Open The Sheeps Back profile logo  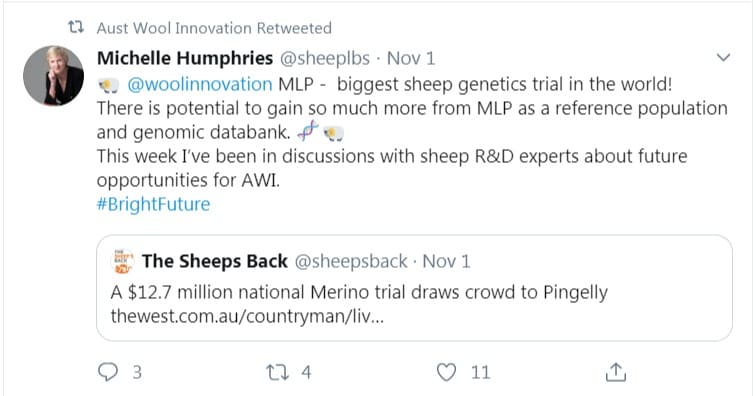tap(122, 261)
